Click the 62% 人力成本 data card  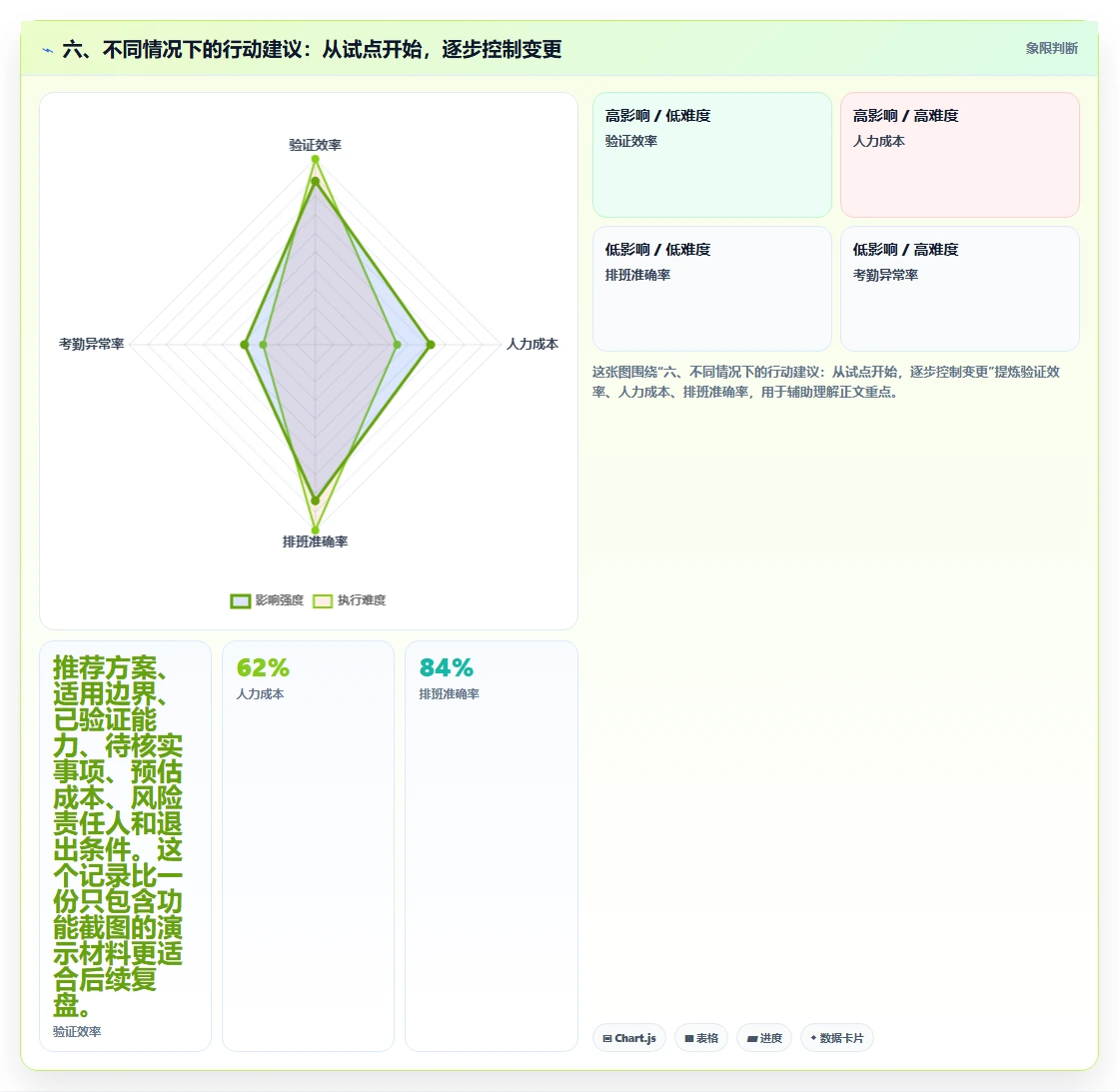(x=309, y=846)
